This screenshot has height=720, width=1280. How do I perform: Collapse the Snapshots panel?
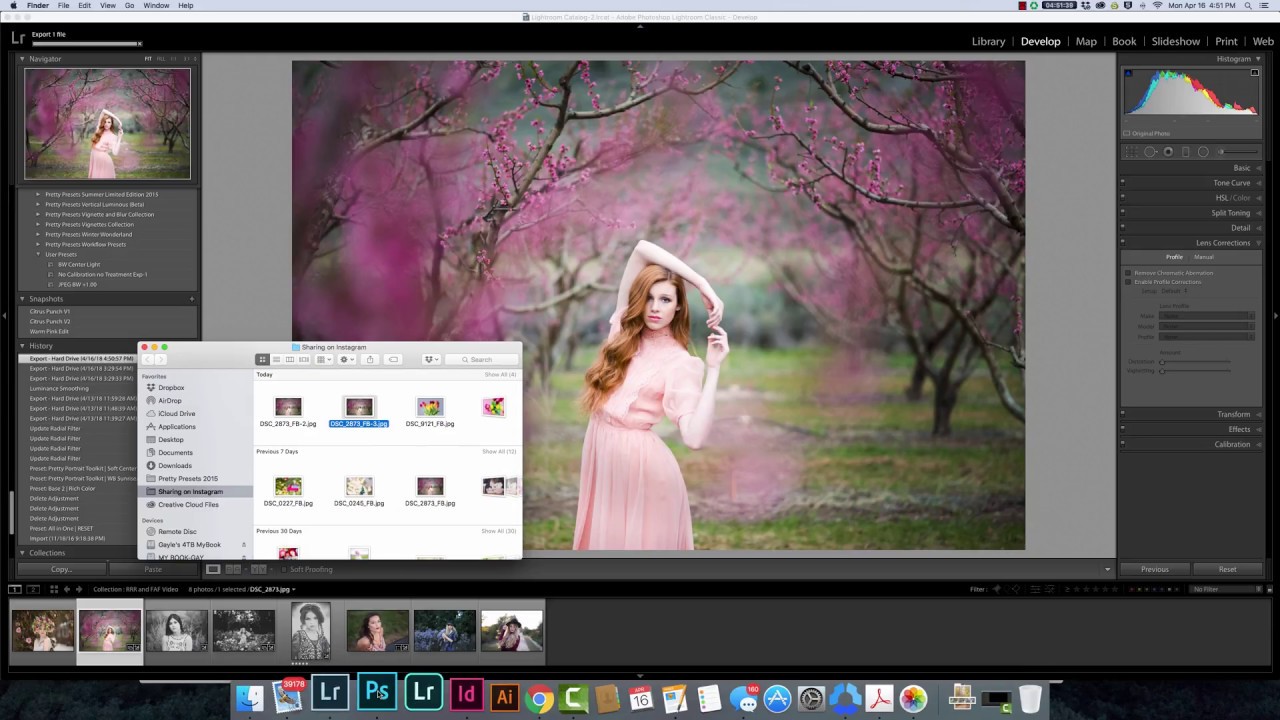[23, 299]
